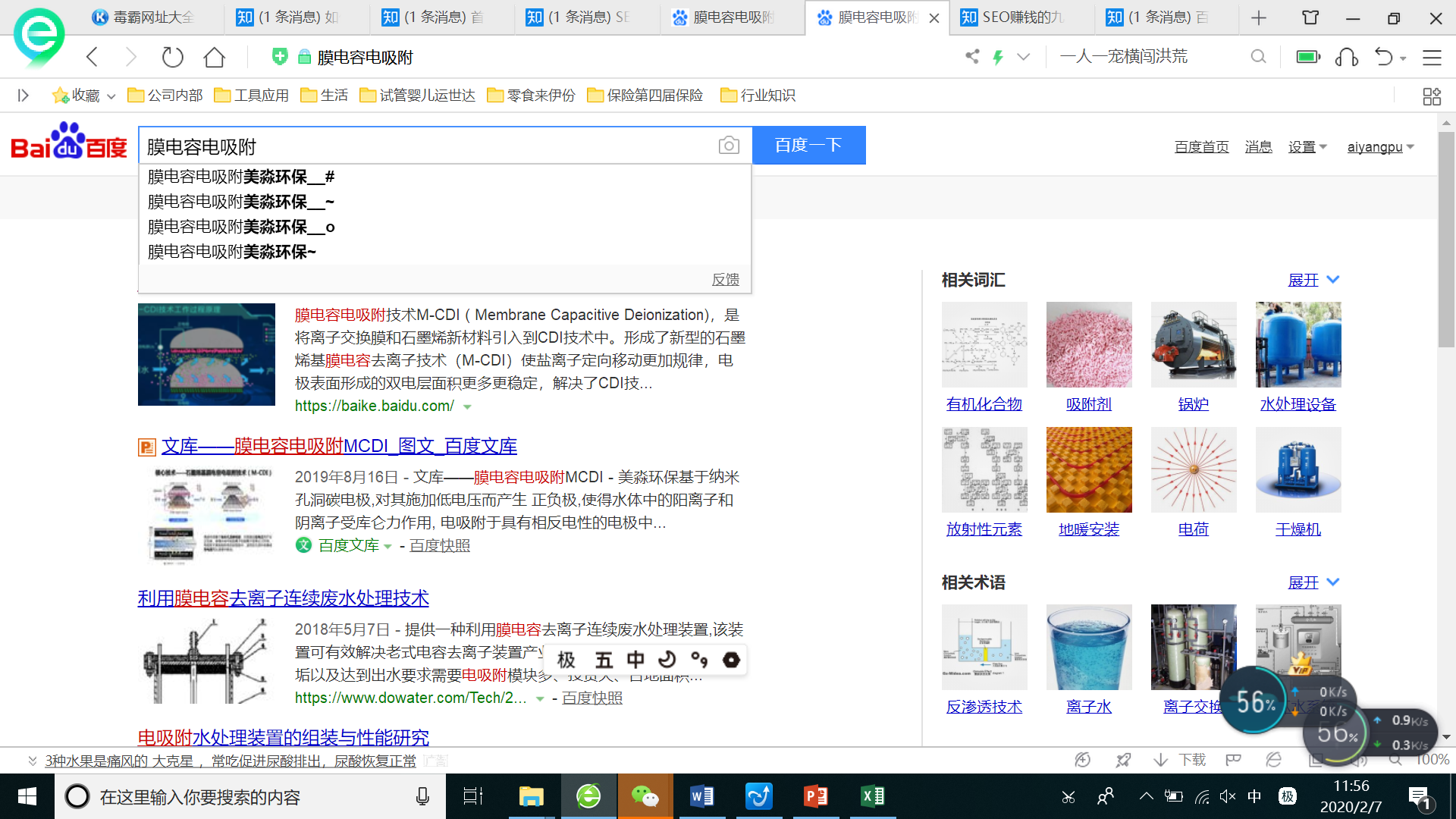Click the Task View icon on taskbar
Screen dimensions: 1456x819
[473, 796]
